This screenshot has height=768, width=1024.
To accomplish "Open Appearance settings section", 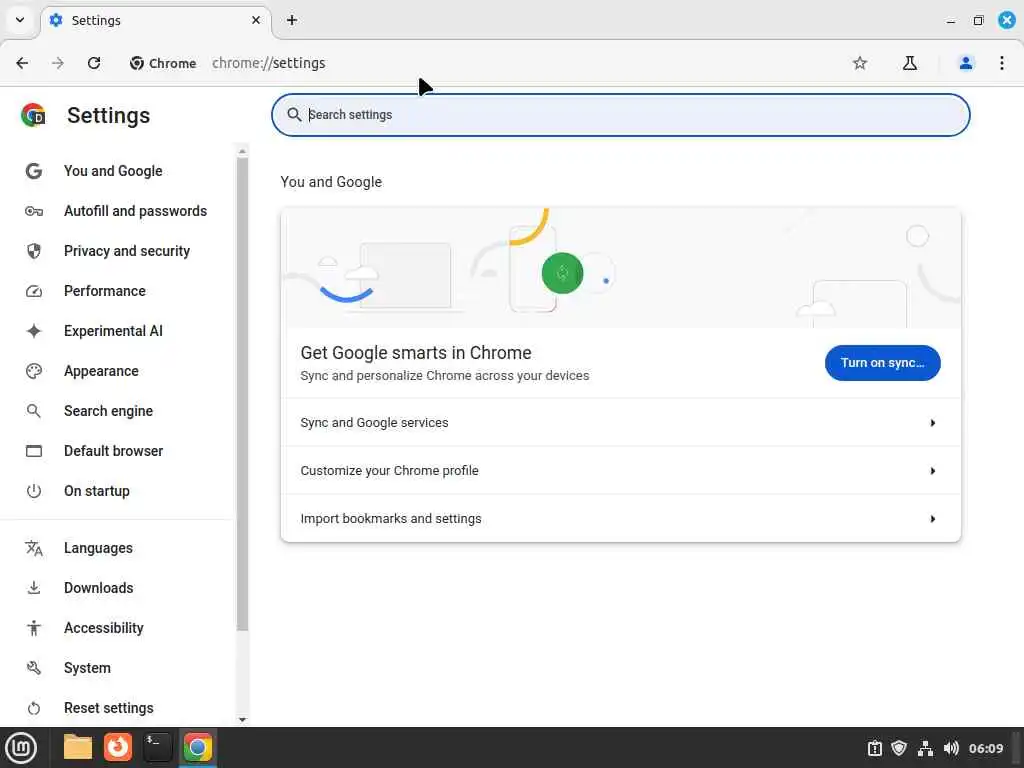I will click(x=101, y=371).
